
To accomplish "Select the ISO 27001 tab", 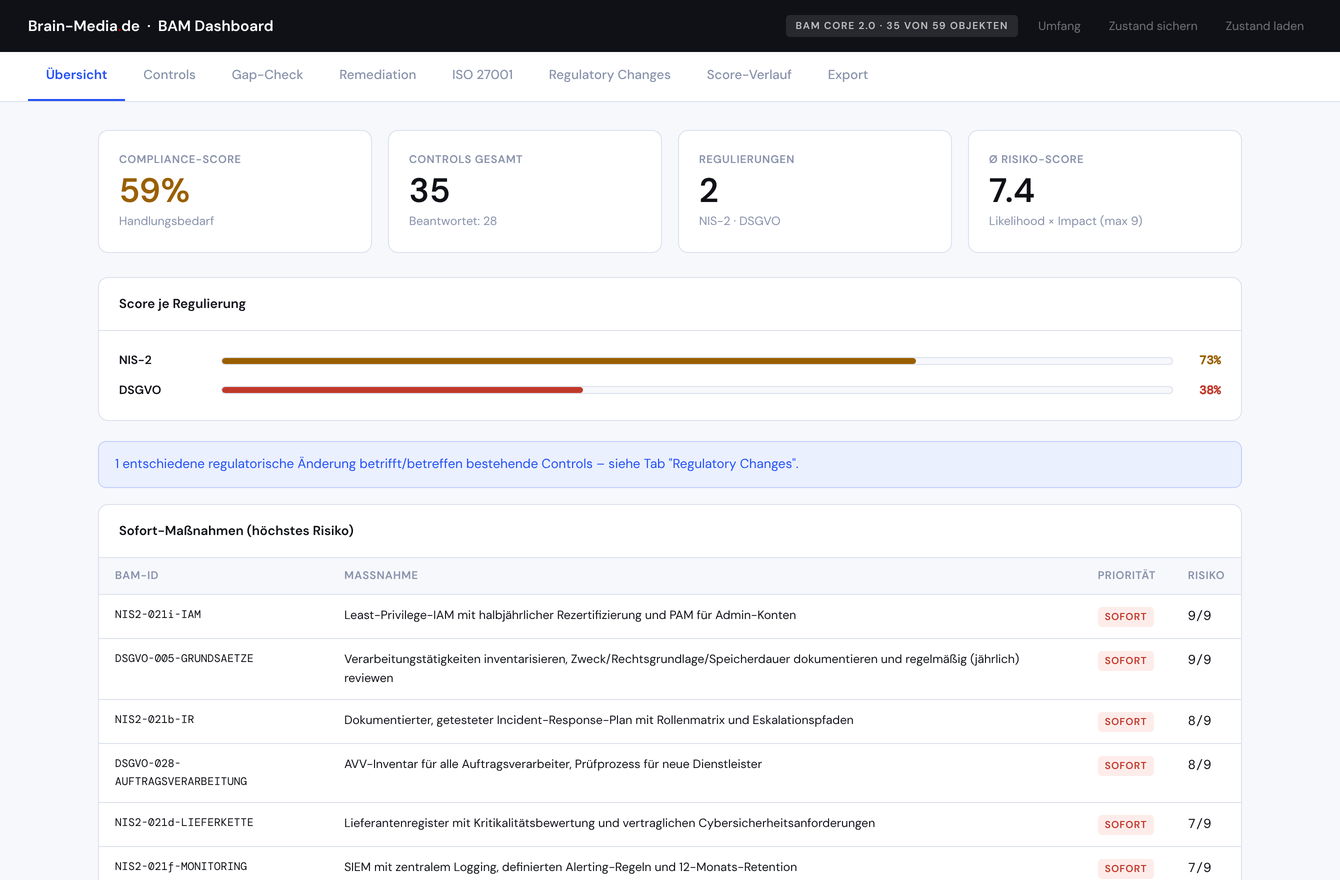I will click(x=482, y=75).
